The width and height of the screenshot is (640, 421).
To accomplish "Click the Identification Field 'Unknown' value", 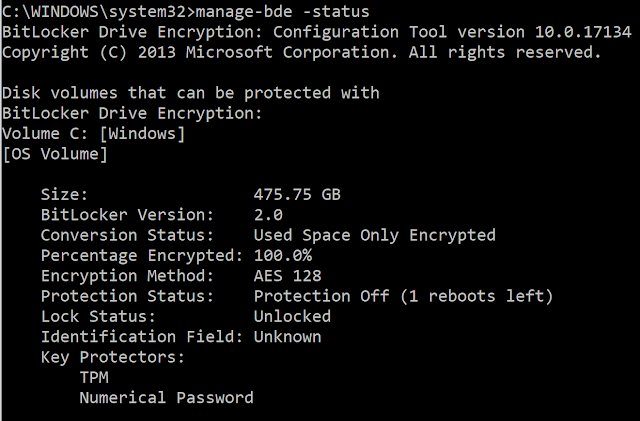I will (287, 337).
